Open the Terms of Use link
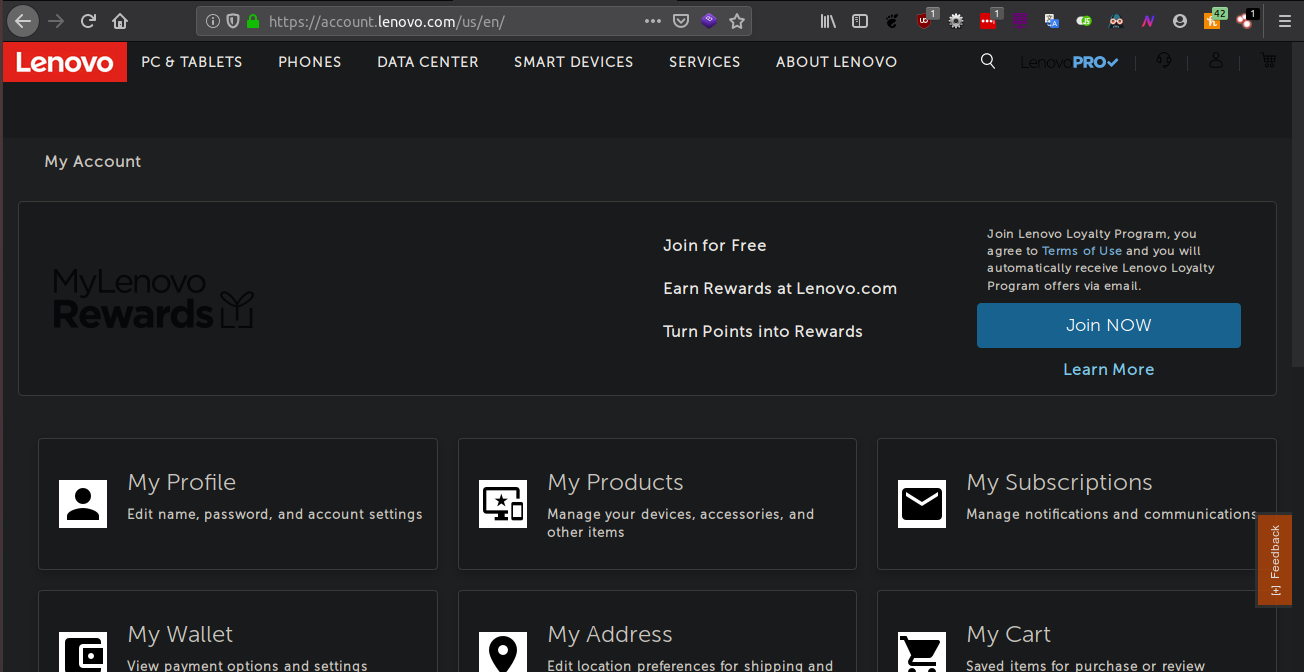 (x=1082, y=251)
